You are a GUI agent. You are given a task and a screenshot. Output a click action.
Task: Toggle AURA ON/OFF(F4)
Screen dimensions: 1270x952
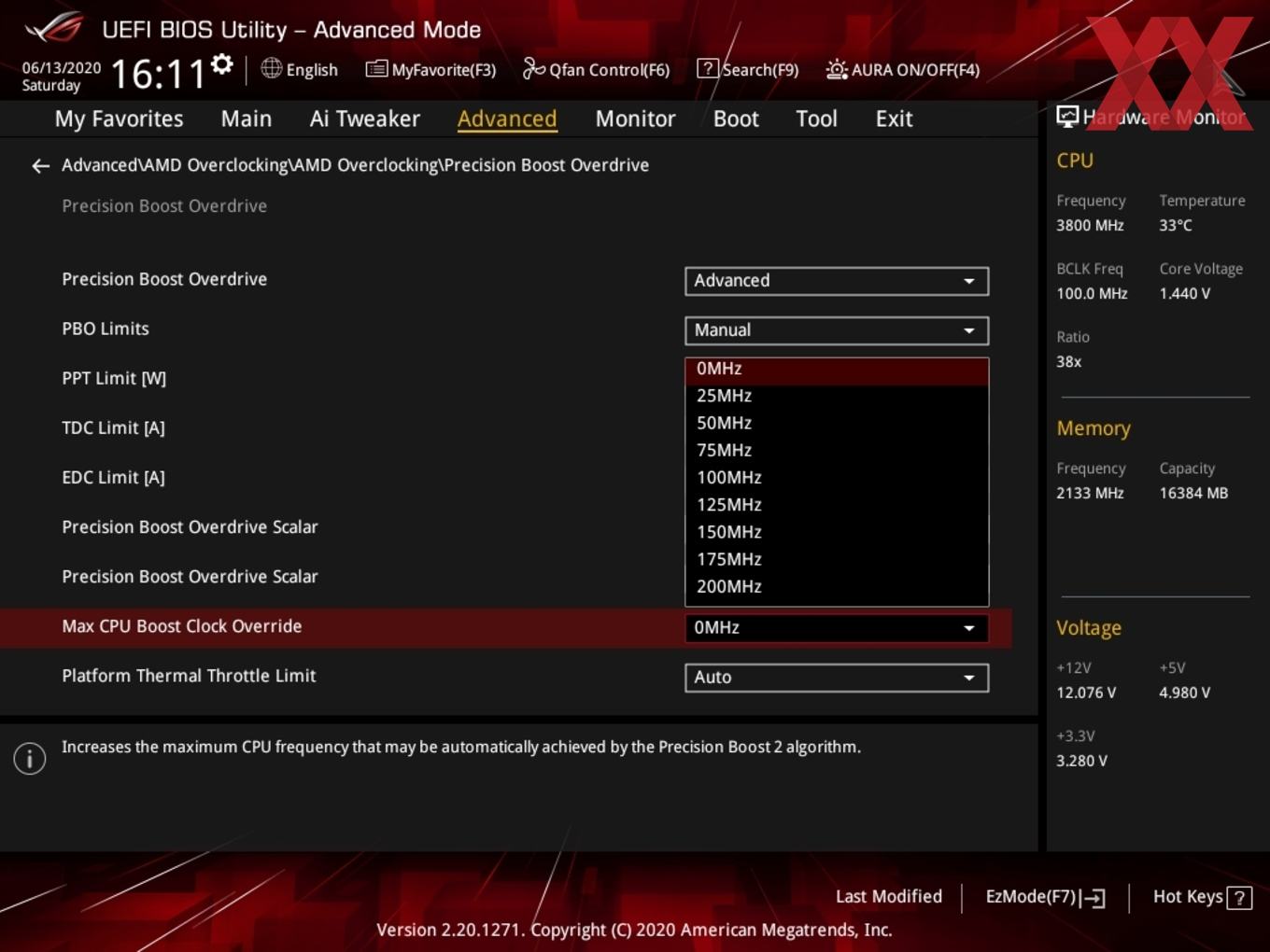[903, 69]
